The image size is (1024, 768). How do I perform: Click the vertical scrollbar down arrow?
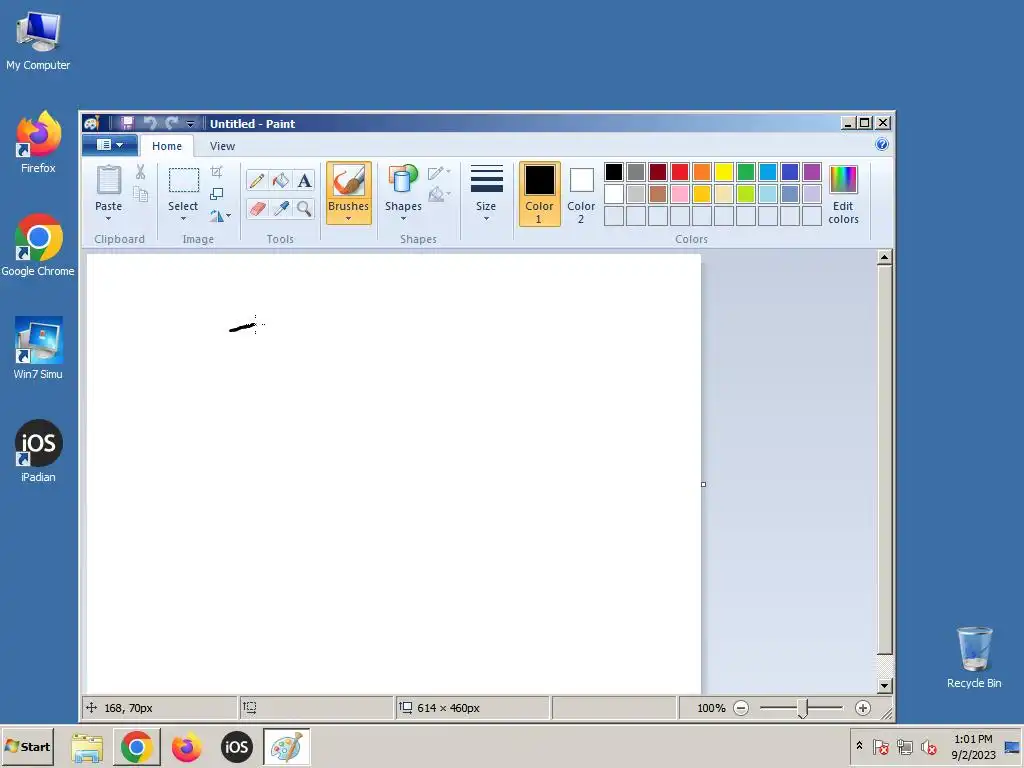884,686
